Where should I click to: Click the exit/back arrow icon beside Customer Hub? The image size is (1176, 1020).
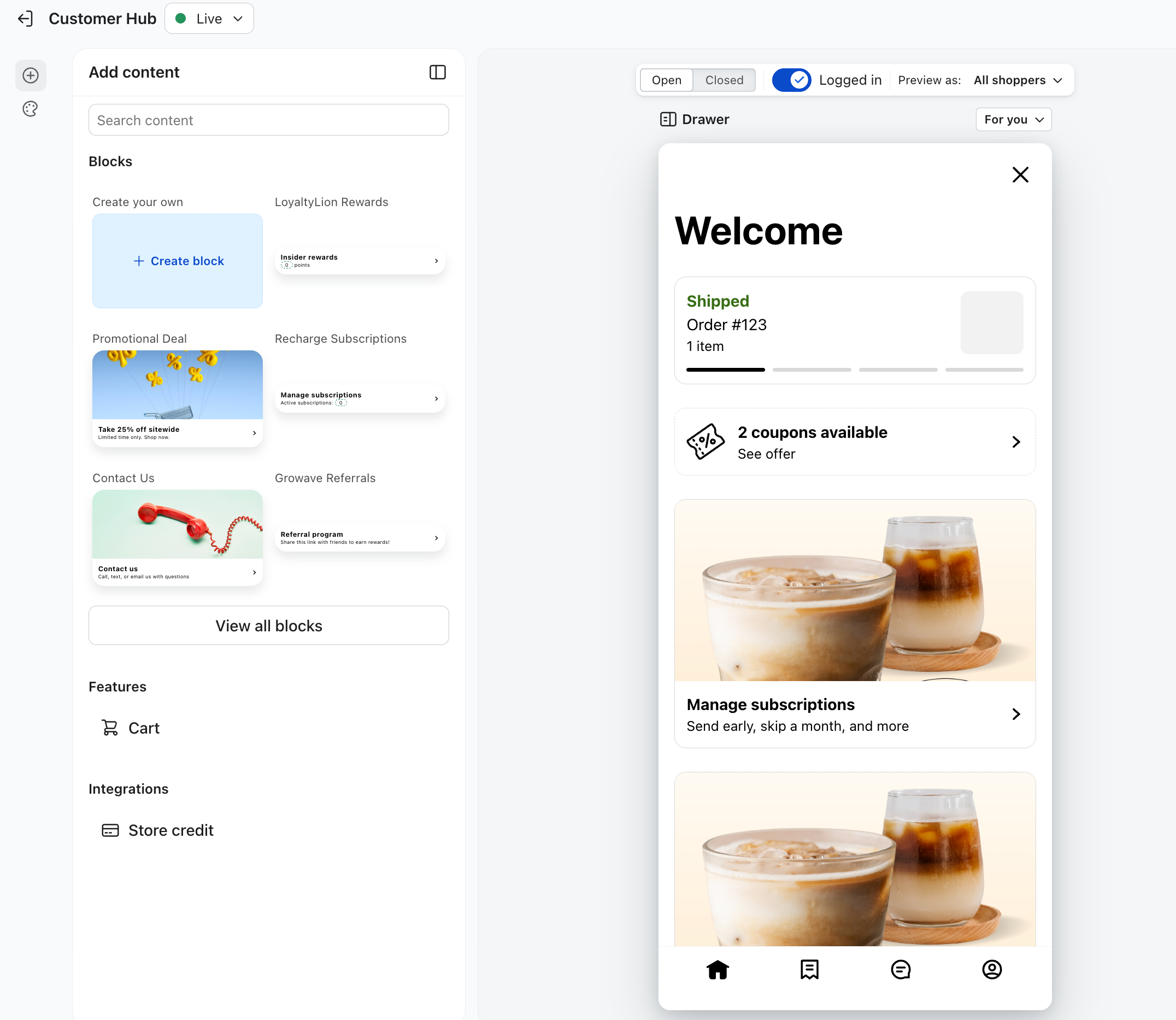coord(26,19)
